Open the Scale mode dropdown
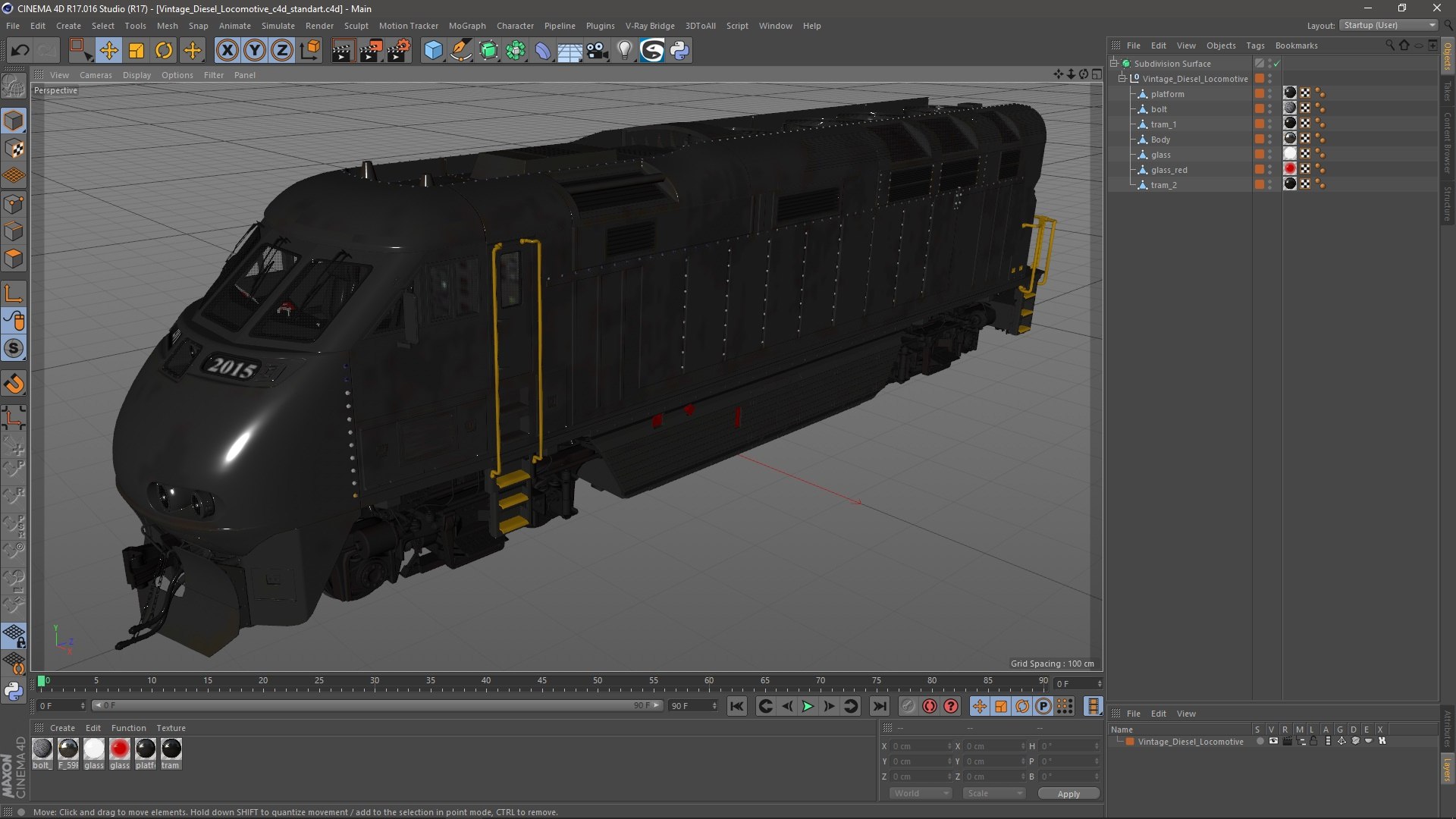 (994, 793)
